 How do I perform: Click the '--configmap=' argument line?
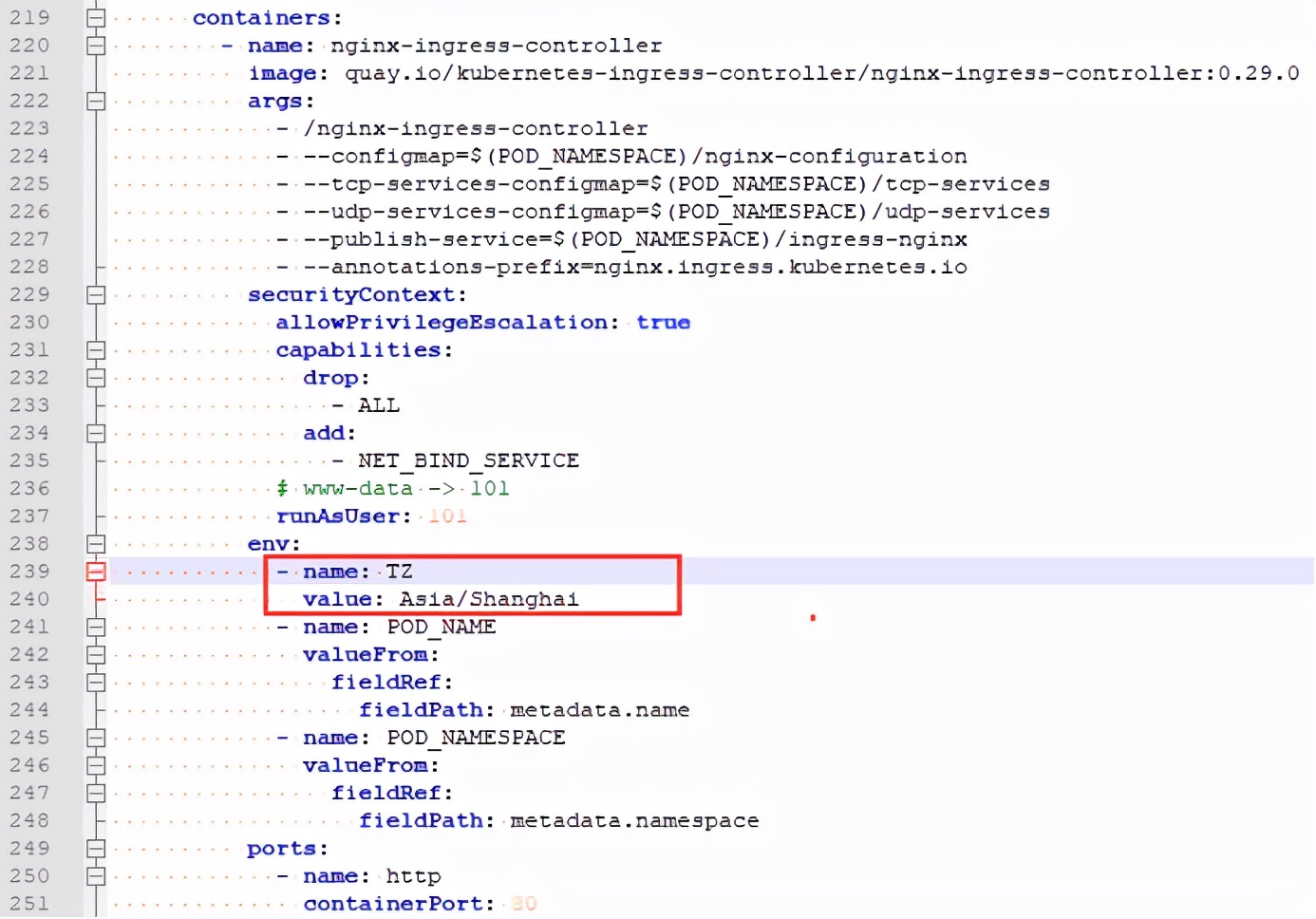coord(635,156)
